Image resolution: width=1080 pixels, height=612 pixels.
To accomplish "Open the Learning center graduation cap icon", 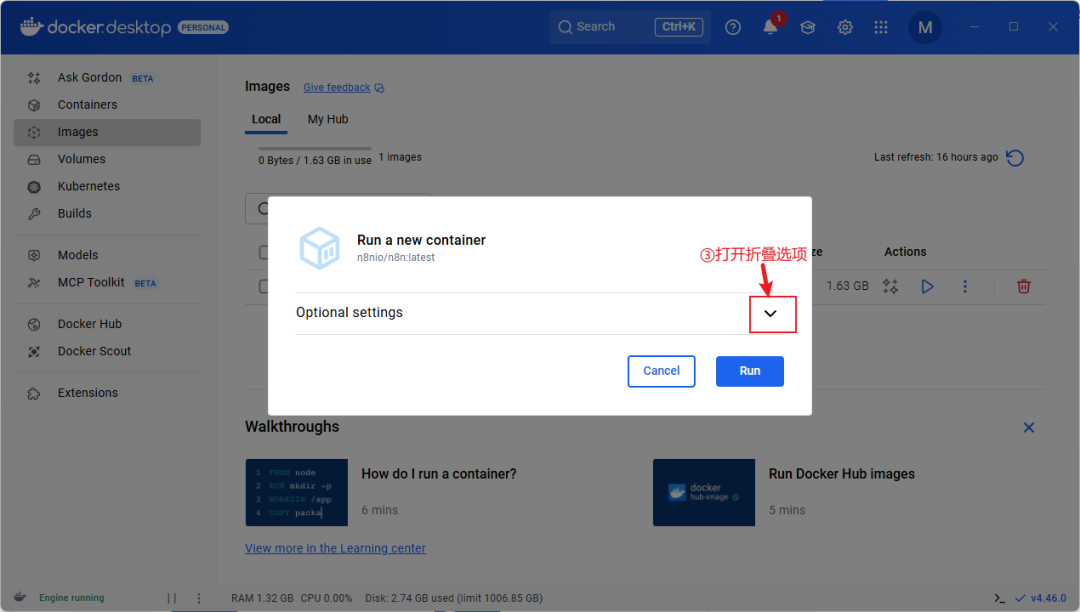I will (x=807, y=27).
